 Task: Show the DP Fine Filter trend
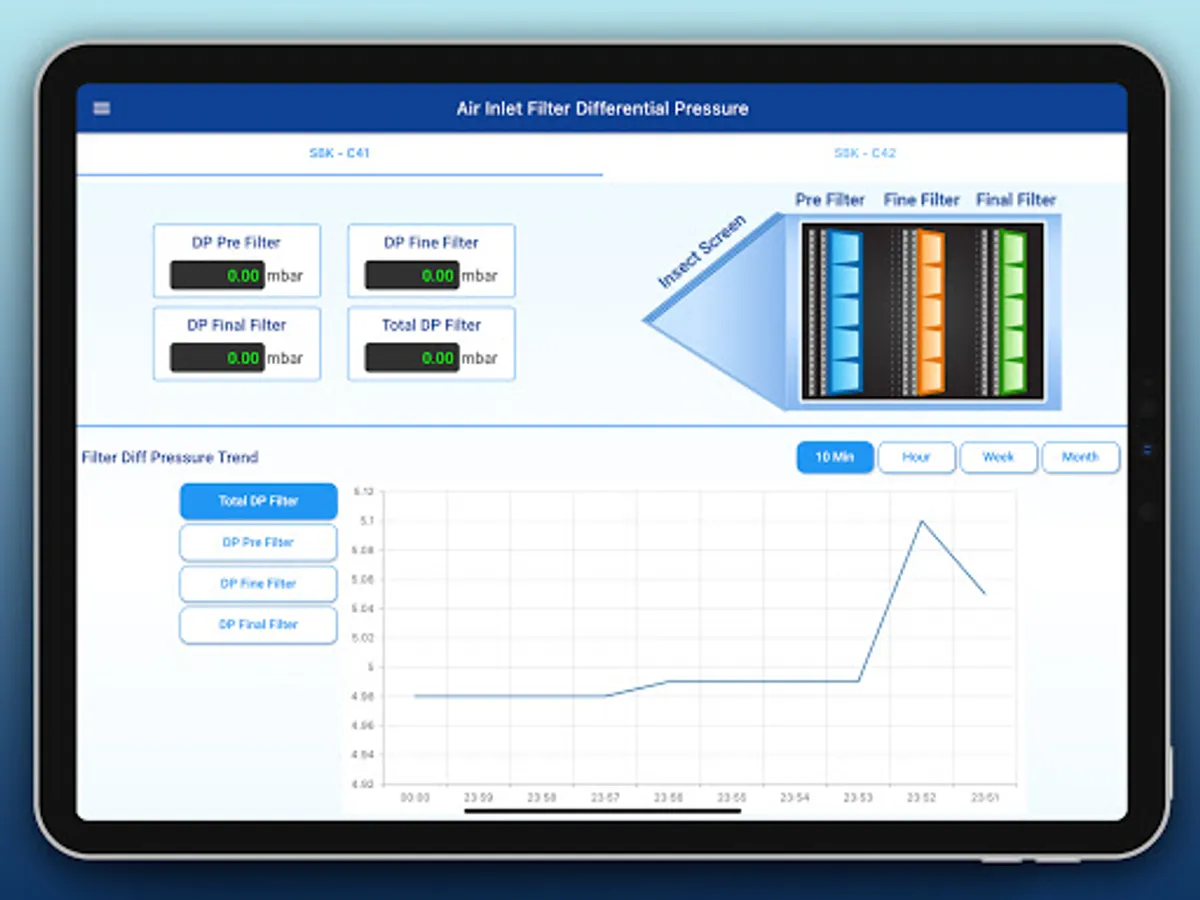pyautogui.click(x=258, y=584)
